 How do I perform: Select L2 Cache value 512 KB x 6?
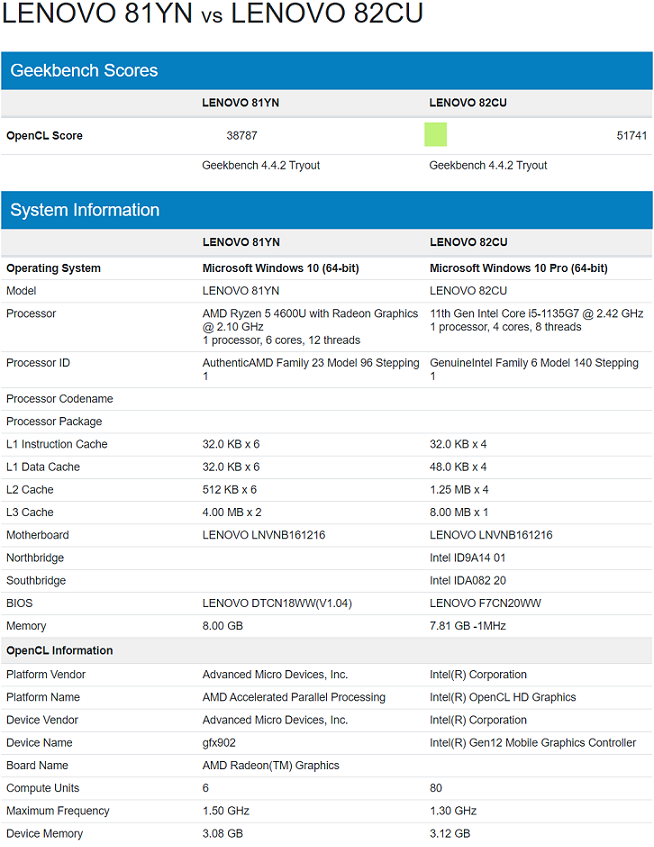pyautogui.click(x=230, y=489)
